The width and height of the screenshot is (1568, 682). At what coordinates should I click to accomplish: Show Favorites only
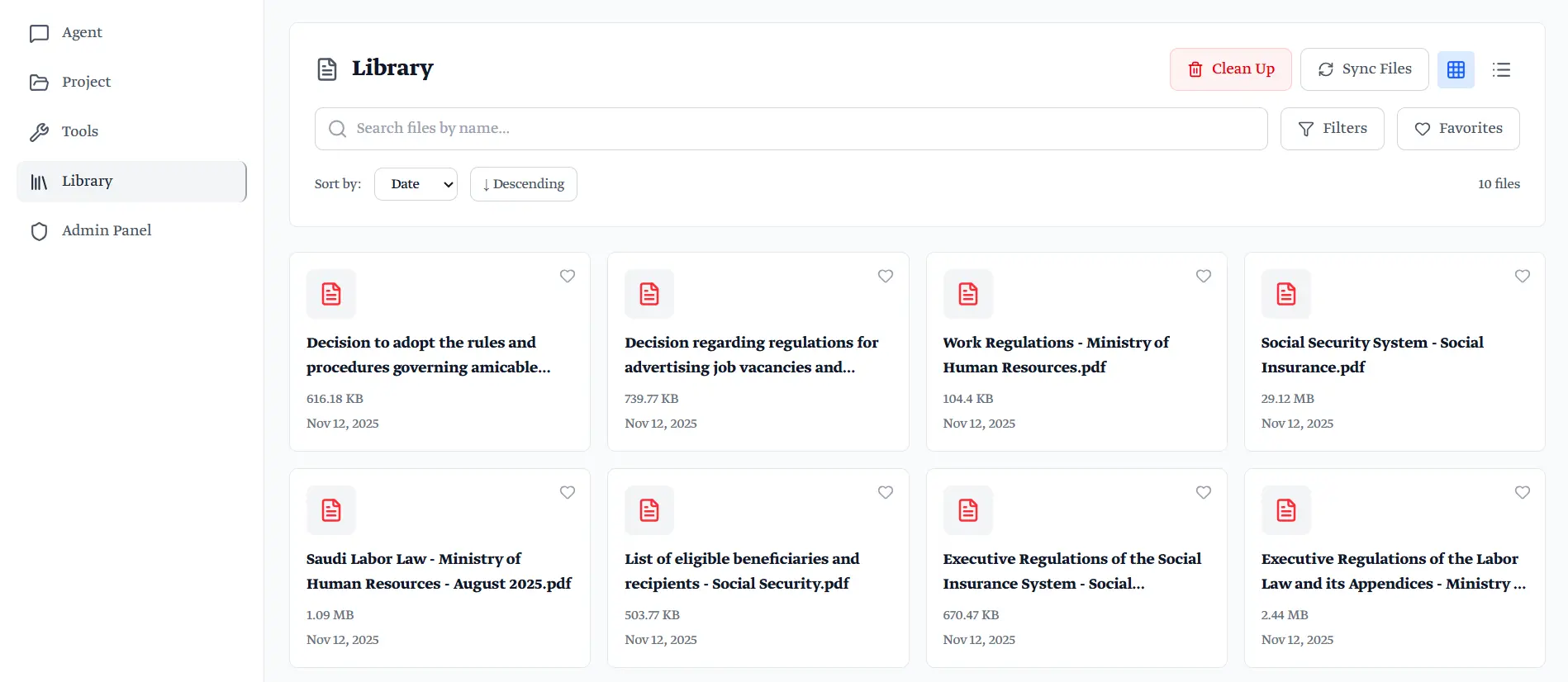click(x=1458, y=129)
